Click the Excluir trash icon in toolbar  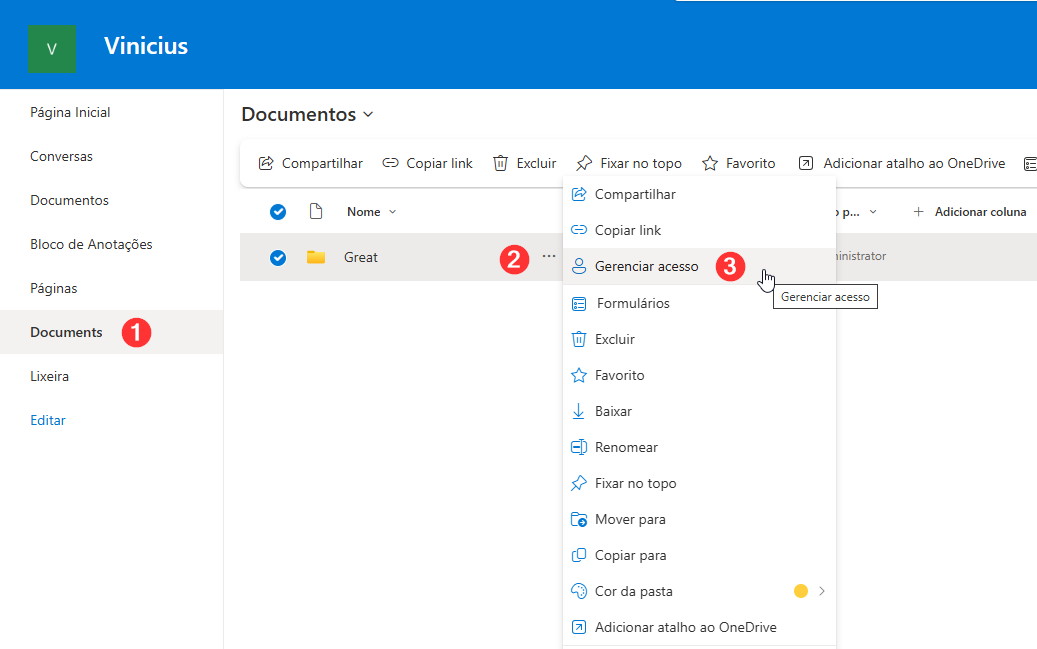(x=501, y=163)
